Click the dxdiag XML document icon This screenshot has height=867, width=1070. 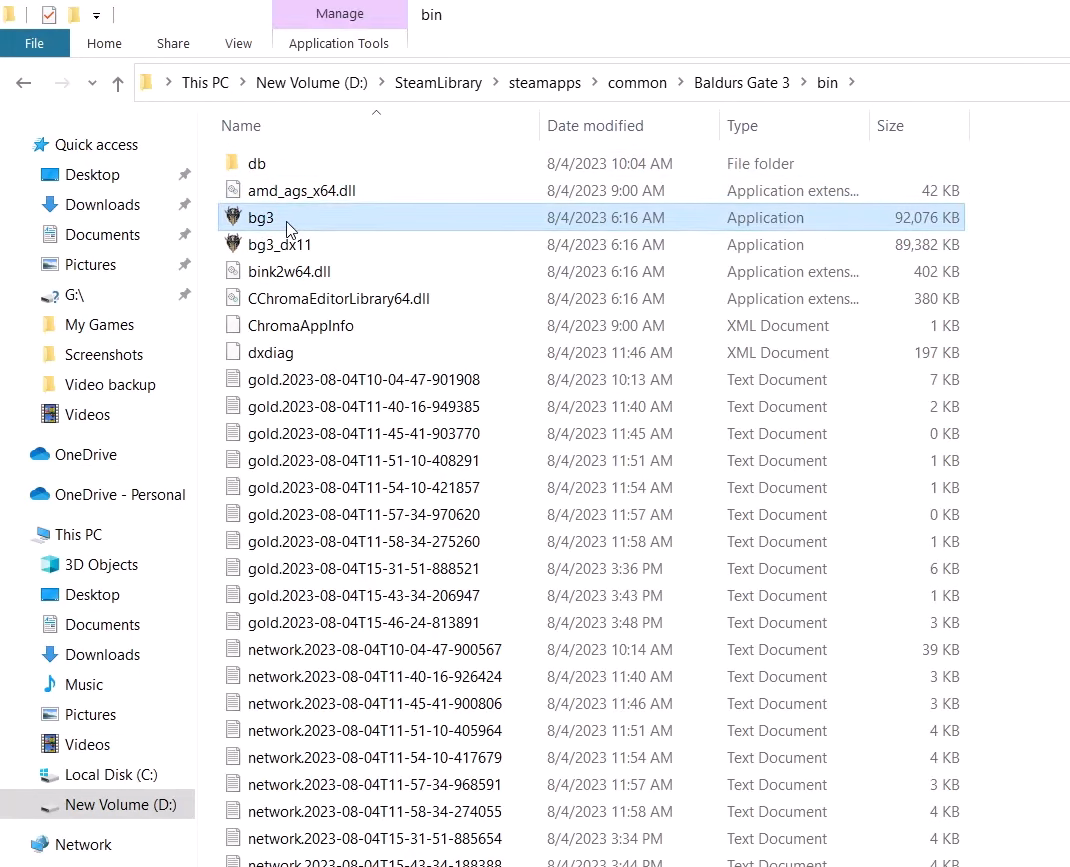(233, 352)
